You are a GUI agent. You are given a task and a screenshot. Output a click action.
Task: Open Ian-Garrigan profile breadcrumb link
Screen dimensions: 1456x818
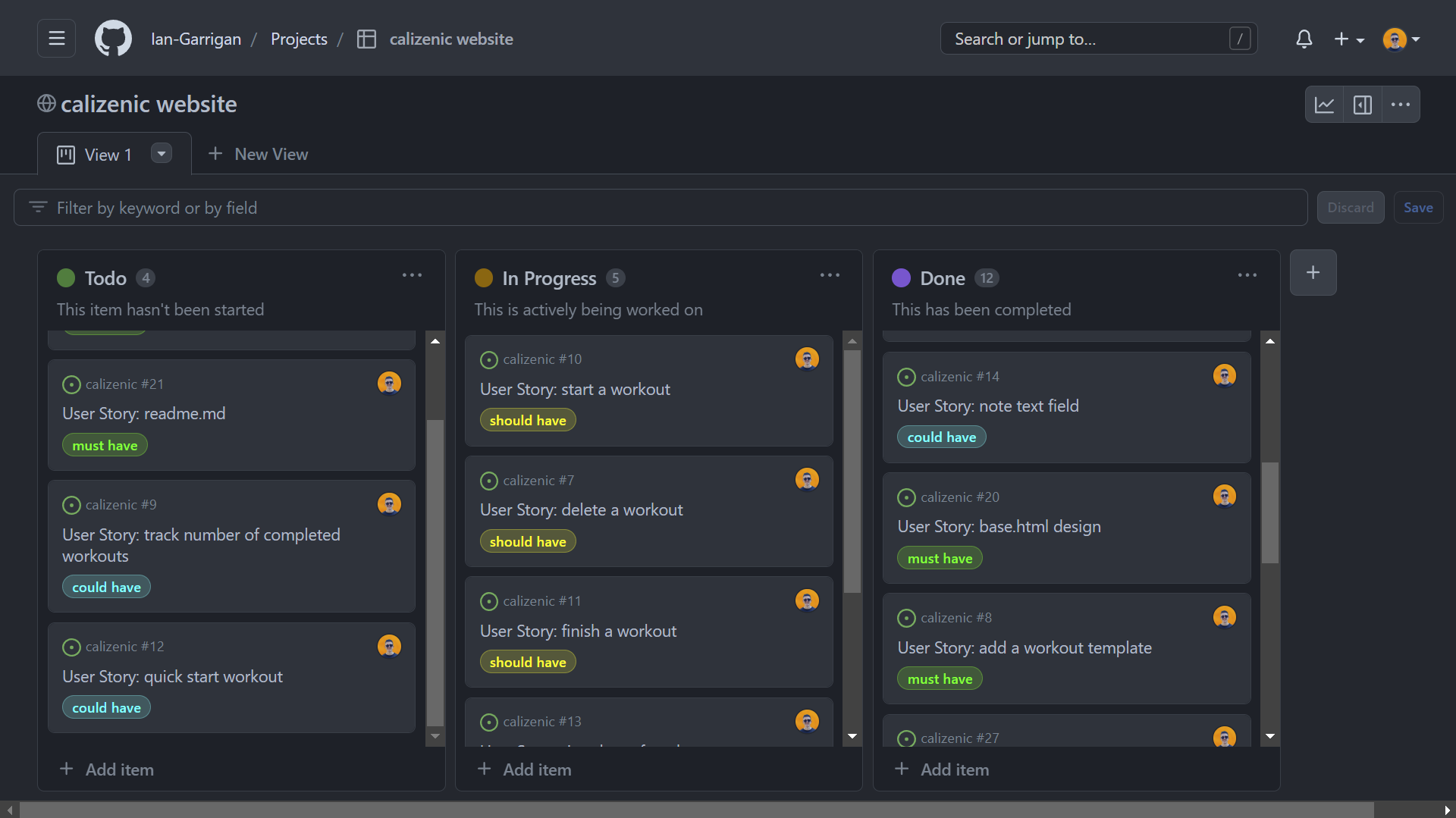[x=196, y=39]
